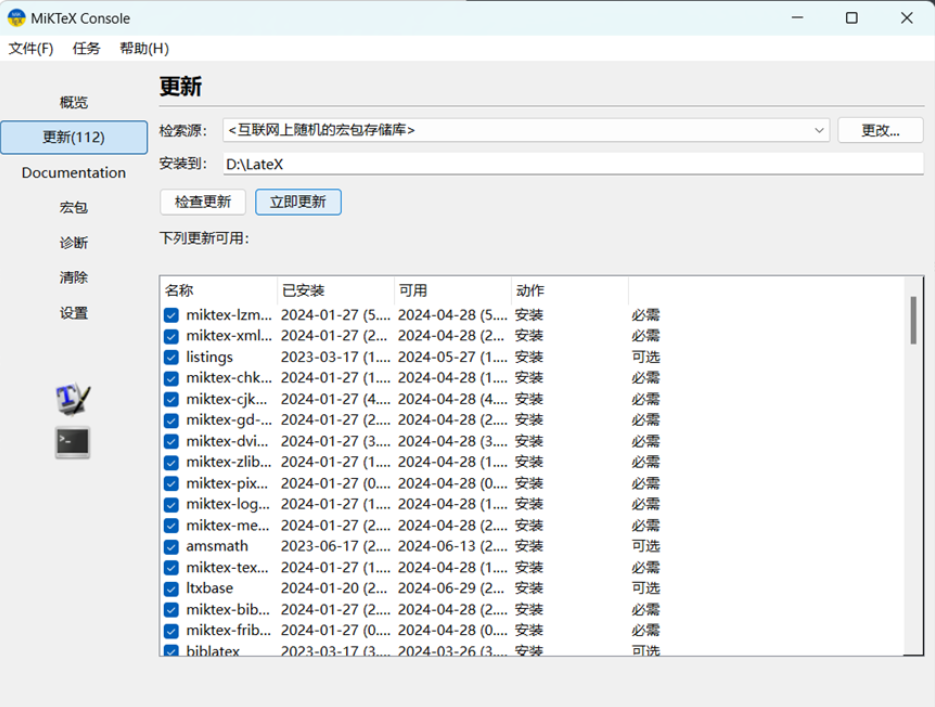Image resolution: width=935 pixels, height=707 pixels.
Task: Toggle the amsmath package checkbox
Action: (x=171, y=546)
